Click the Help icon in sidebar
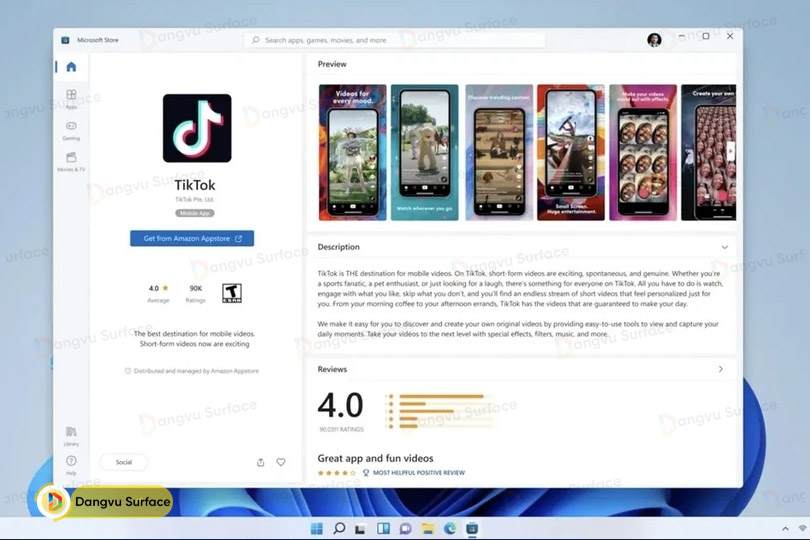 [71, 463]
